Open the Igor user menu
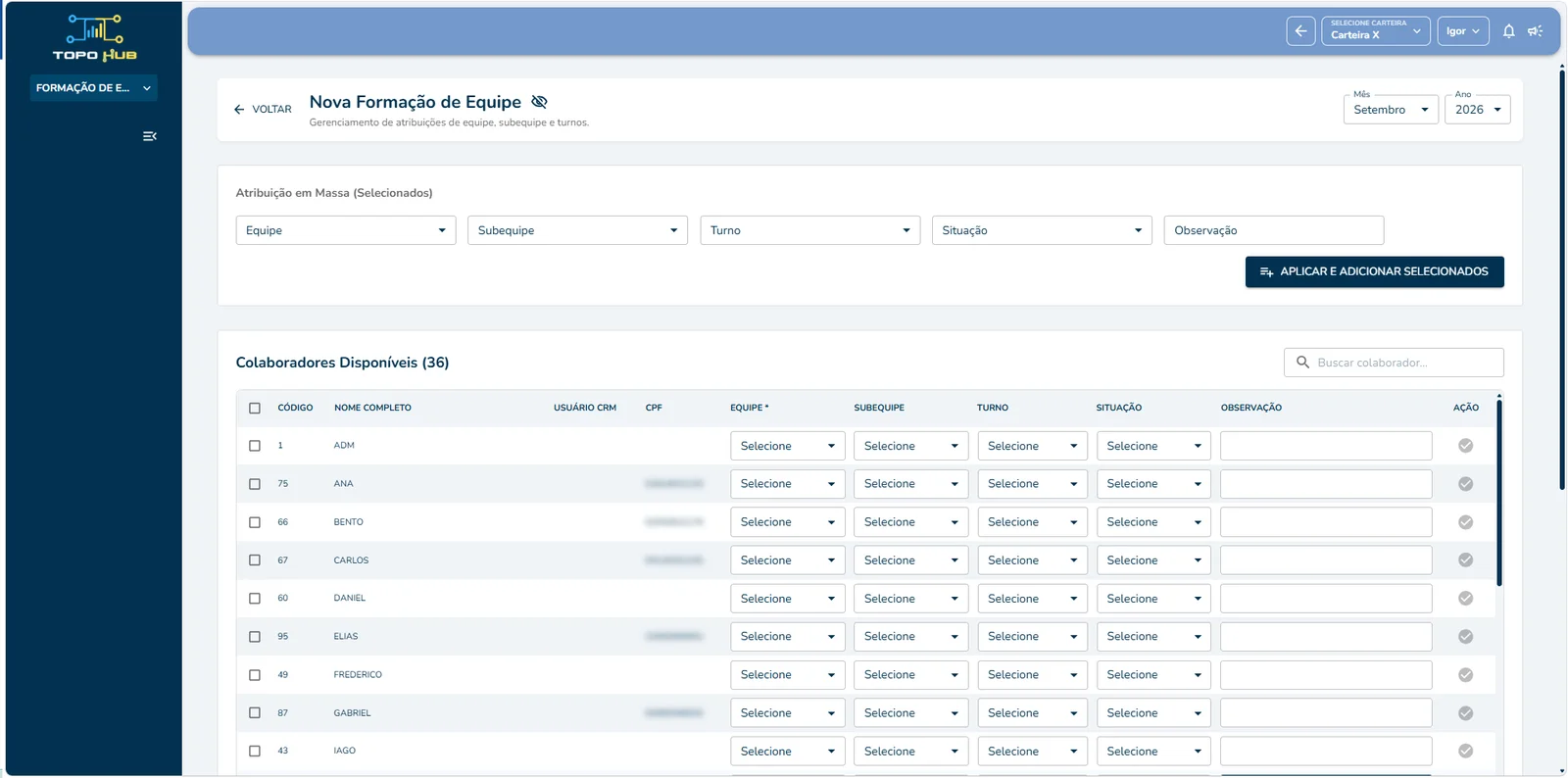This screenshot has height=778, width=1568. coord(1463,31)
